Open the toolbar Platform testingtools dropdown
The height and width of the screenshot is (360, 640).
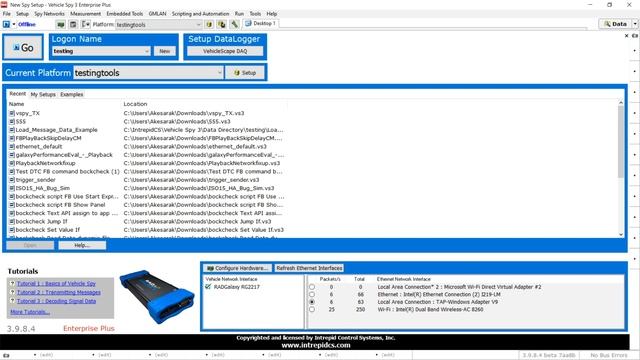pyautogui.click(x=159, y=24)
